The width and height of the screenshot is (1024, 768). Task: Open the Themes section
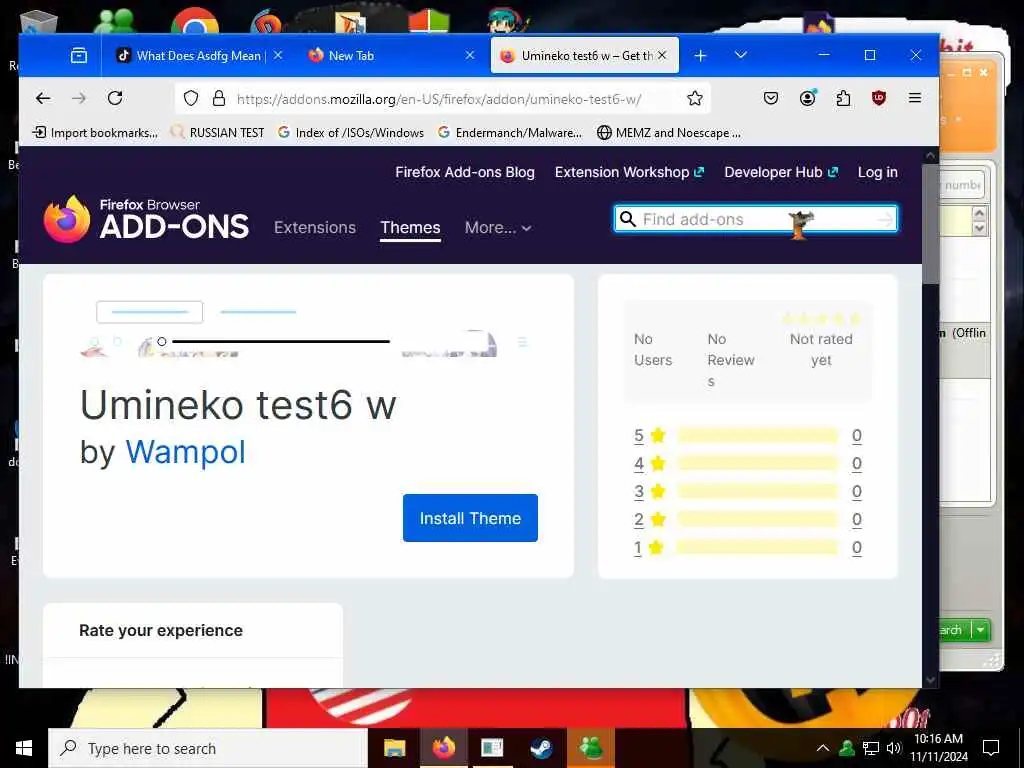pos(410,227)
